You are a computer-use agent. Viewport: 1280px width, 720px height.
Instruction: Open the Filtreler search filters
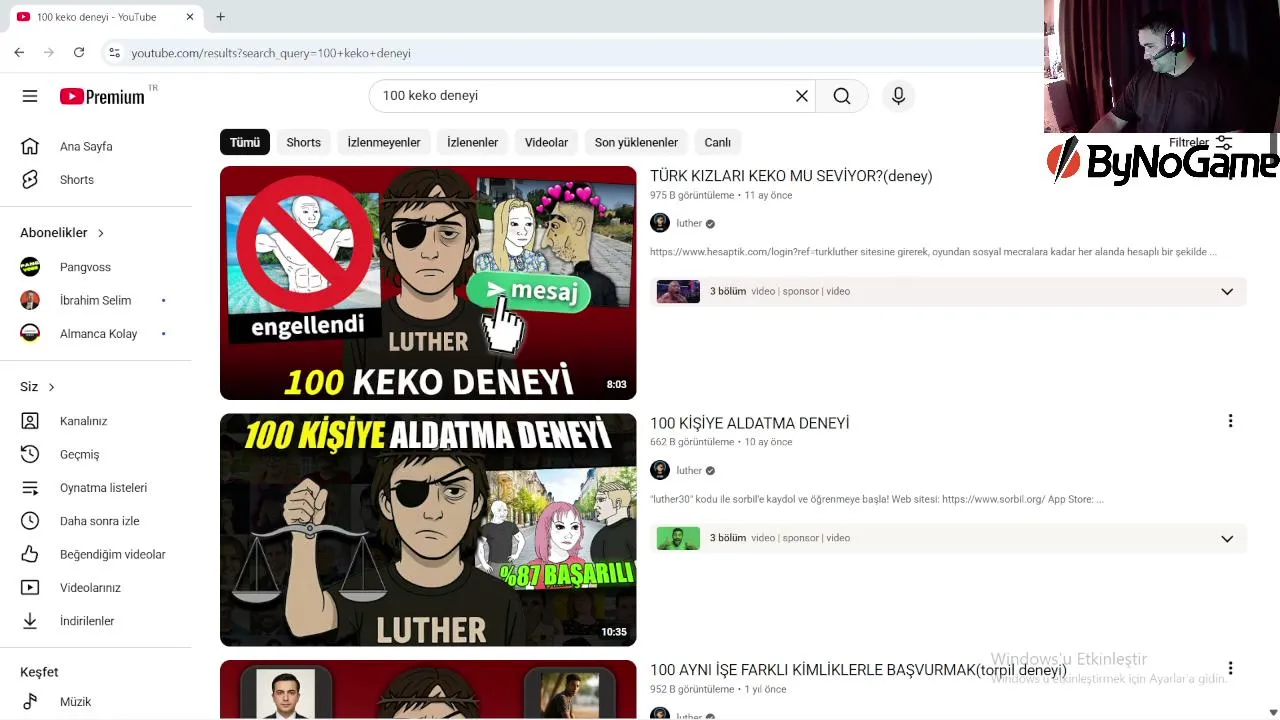point(1200,142)
